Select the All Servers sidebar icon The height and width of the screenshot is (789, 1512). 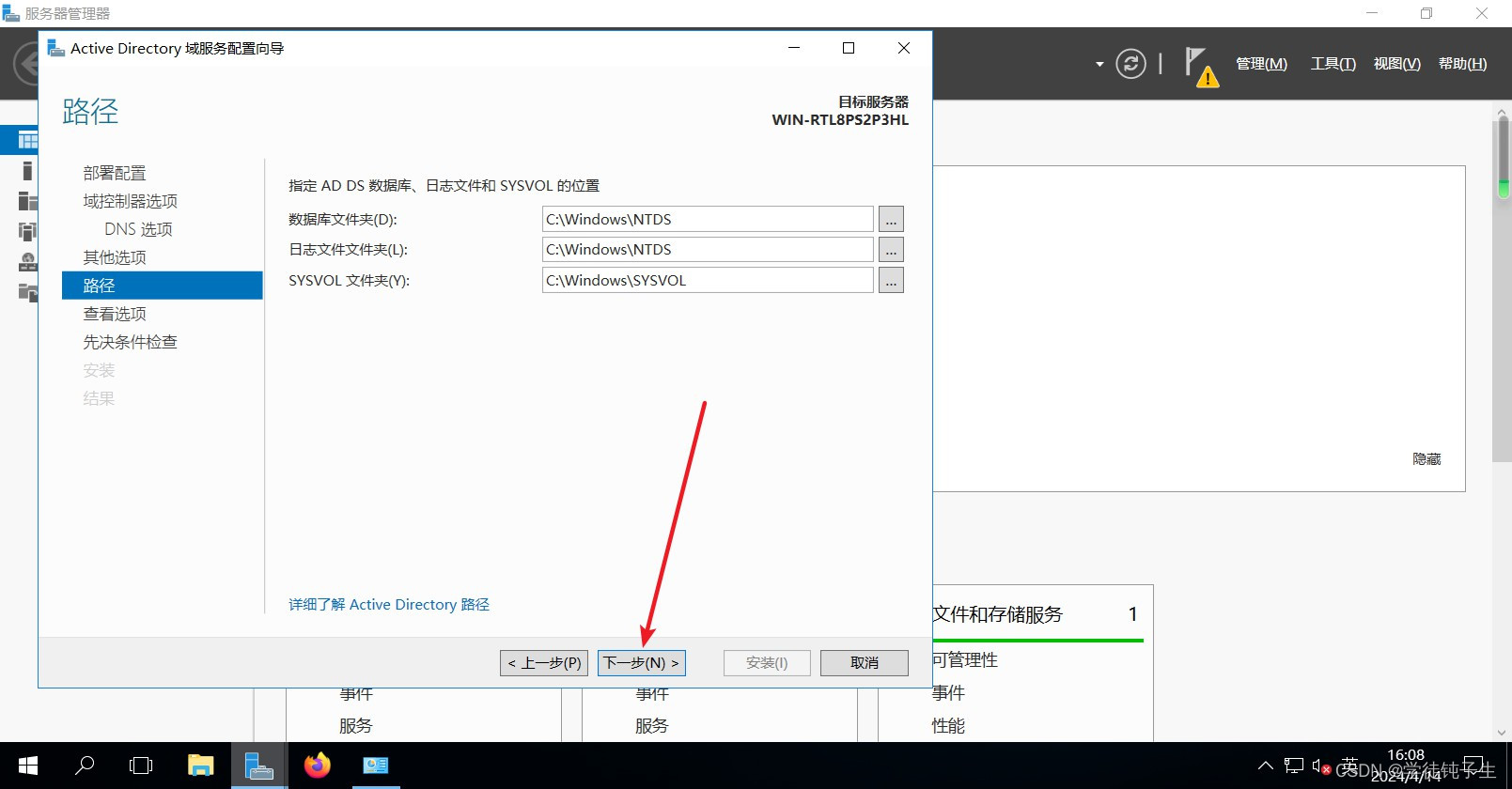click(x=28, y=201)
